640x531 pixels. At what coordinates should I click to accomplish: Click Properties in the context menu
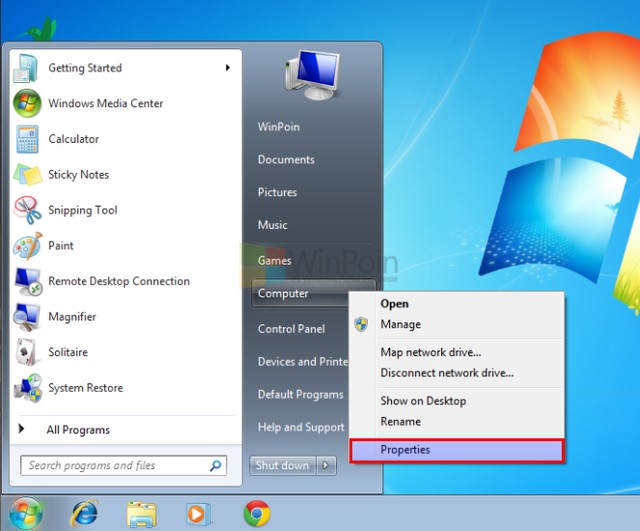(x=457, y=450)
